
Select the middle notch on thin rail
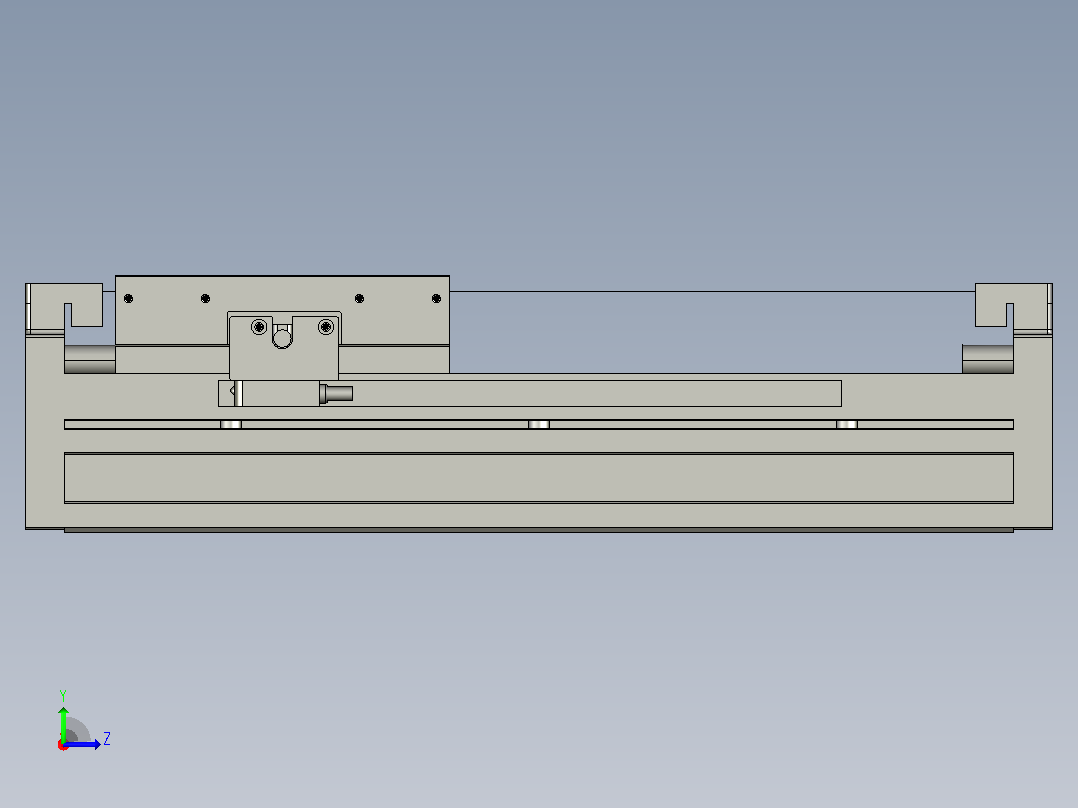(539, 424)
